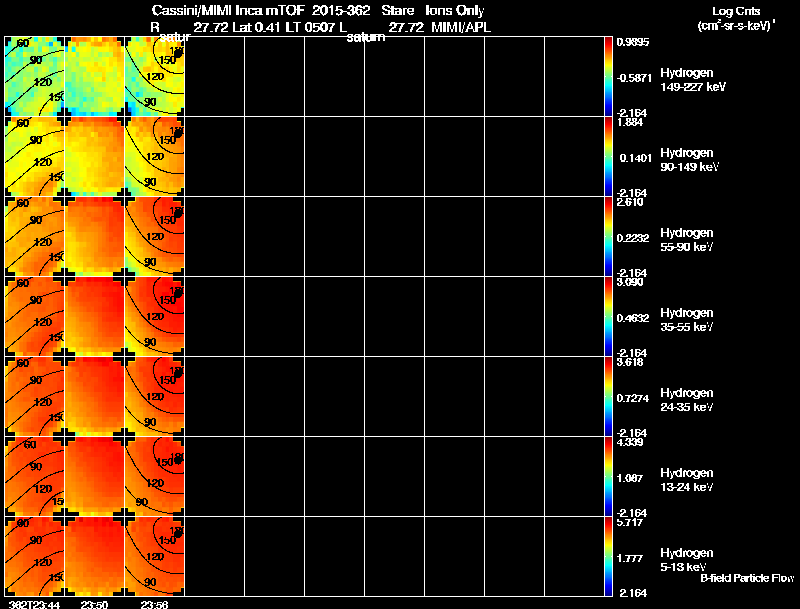Select the 55-90 keV image at 362T23:44

coord(35,237)
